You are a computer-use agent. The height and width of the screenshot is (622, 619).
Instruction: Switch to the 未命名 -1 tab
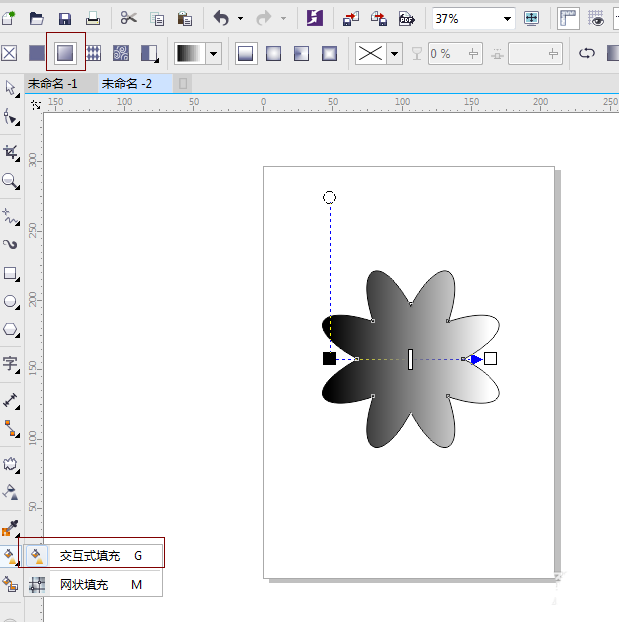(52, 84)
